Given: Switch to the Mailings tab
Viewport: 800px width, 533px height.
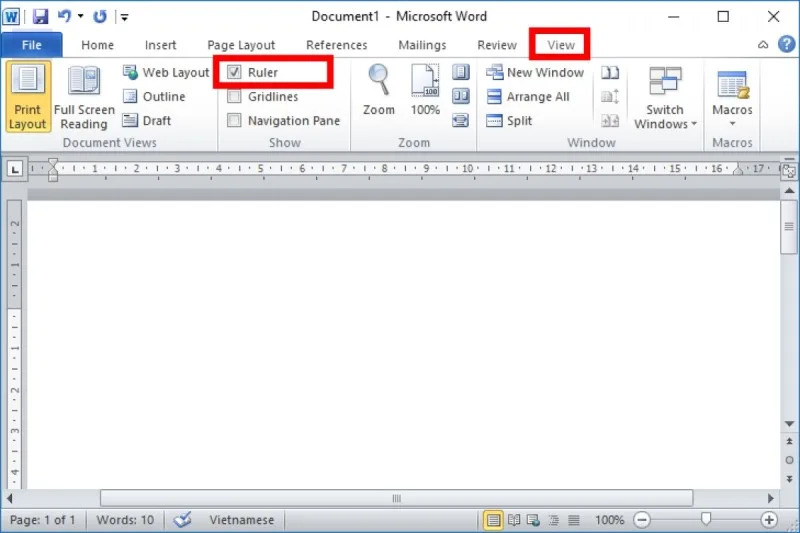Looking at the screenshot, I should pyautogui.click(x=422, y=45).
